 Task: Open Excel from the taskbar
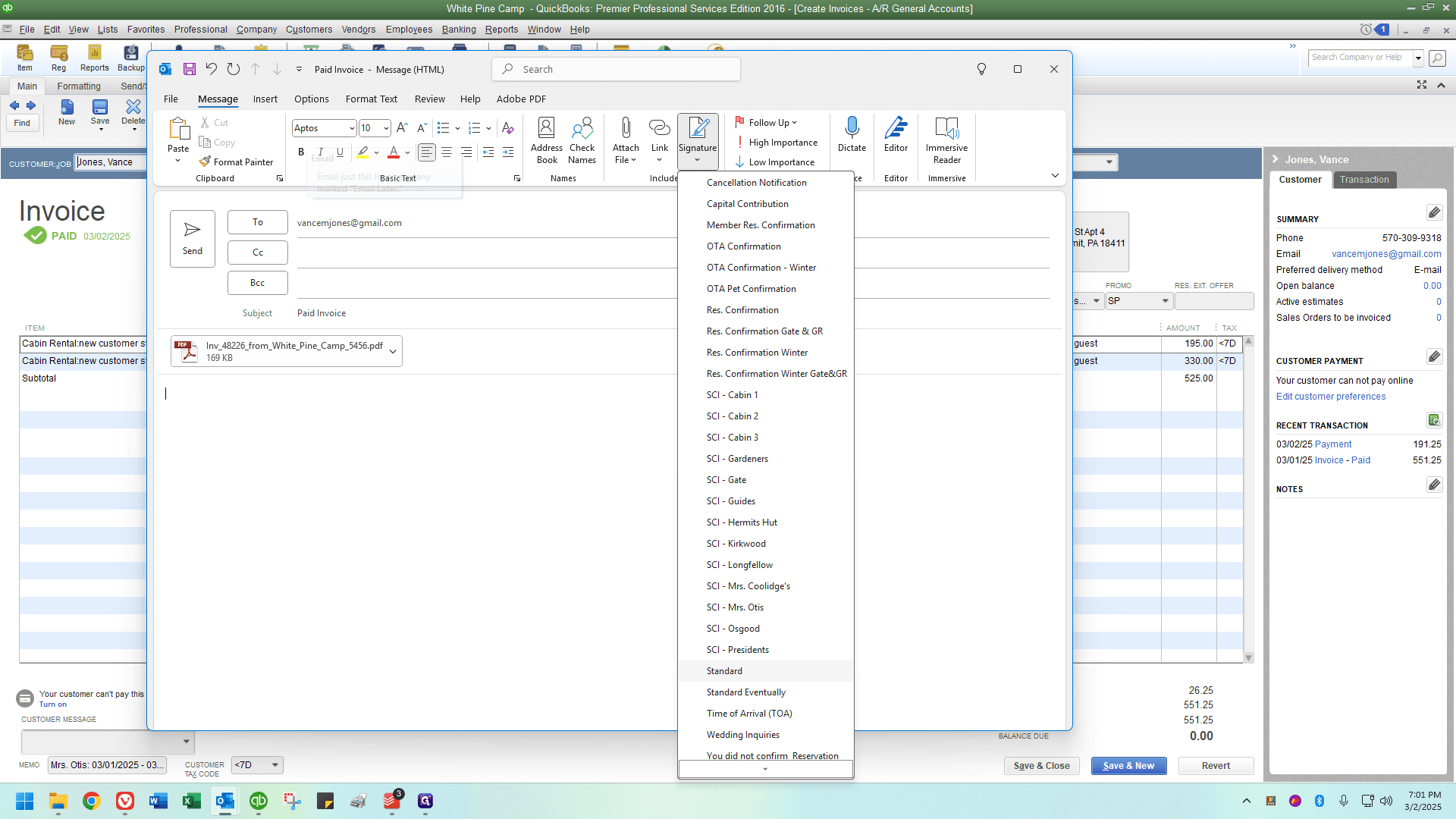(192, 801)
